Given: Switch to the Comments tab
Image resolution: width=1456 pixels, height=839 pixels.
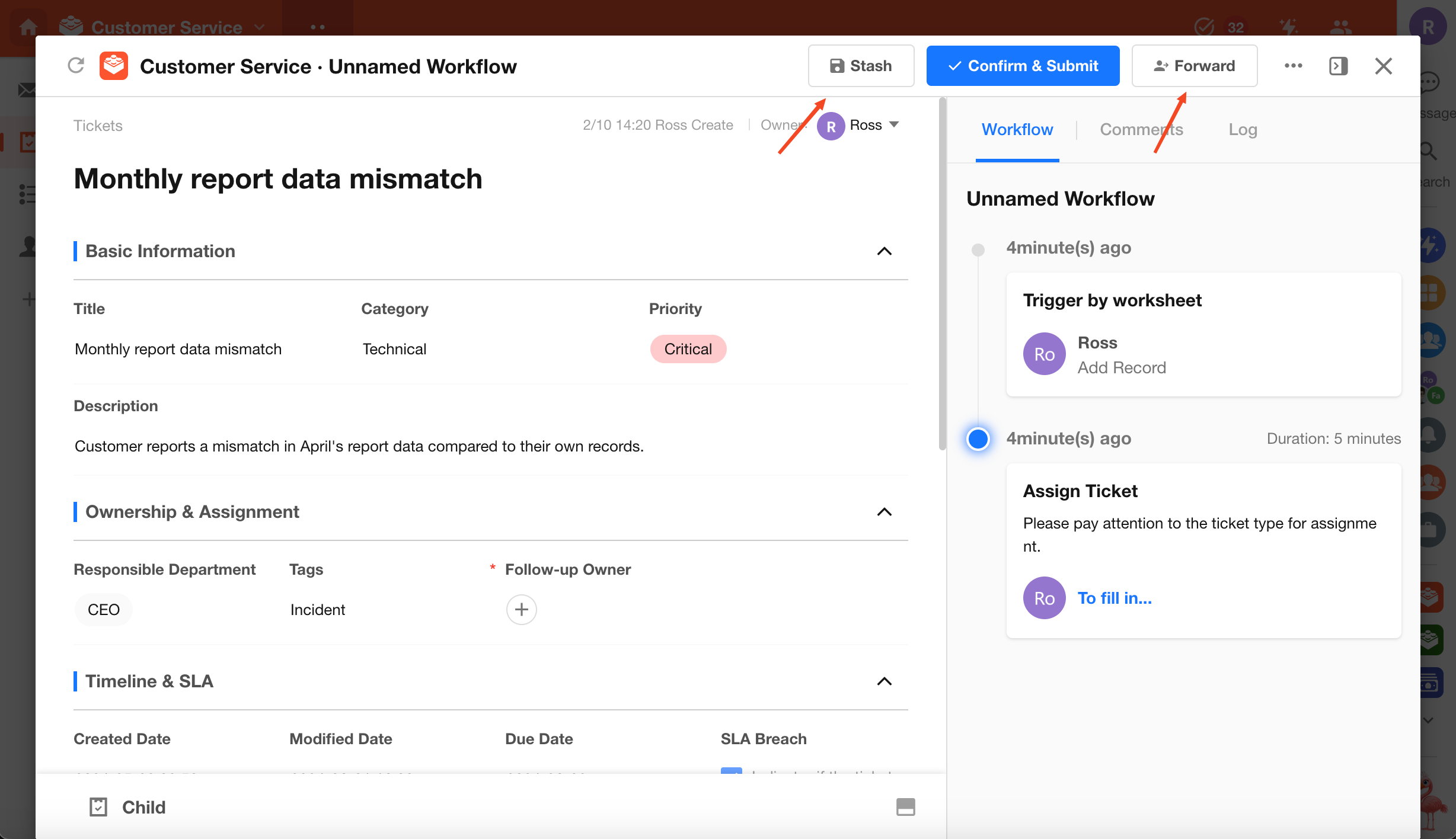Looking at the screenshot, I should coord(1141,129).
